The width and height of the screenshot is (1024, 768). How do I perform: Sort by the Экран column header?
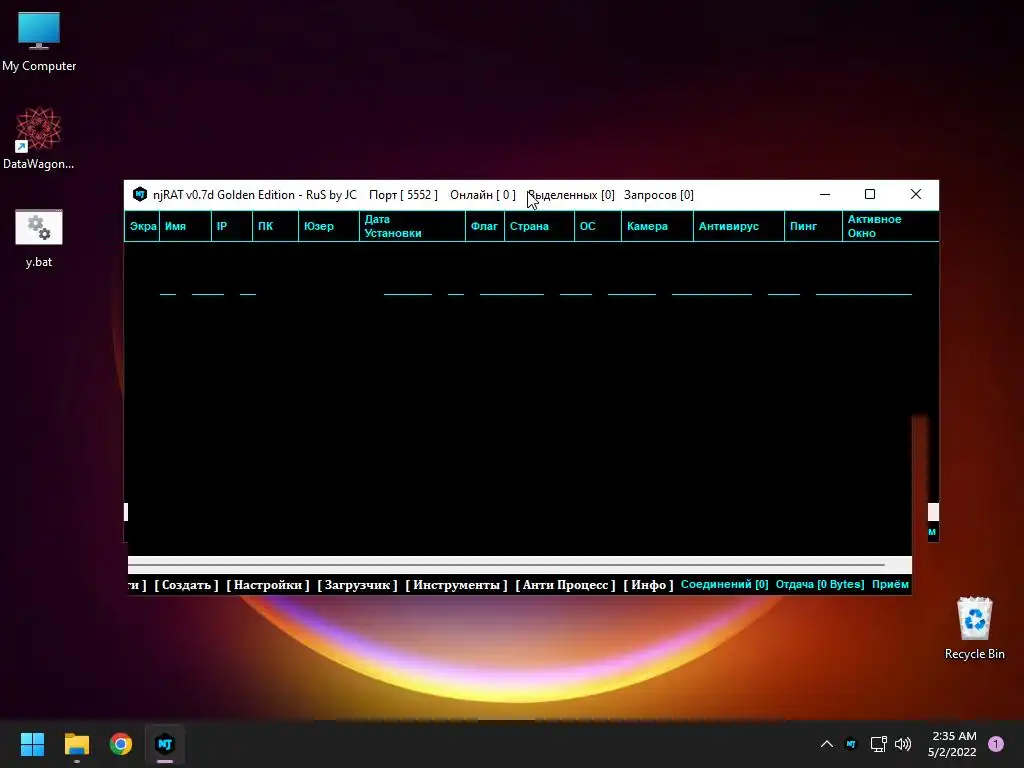tap(142, 226)
